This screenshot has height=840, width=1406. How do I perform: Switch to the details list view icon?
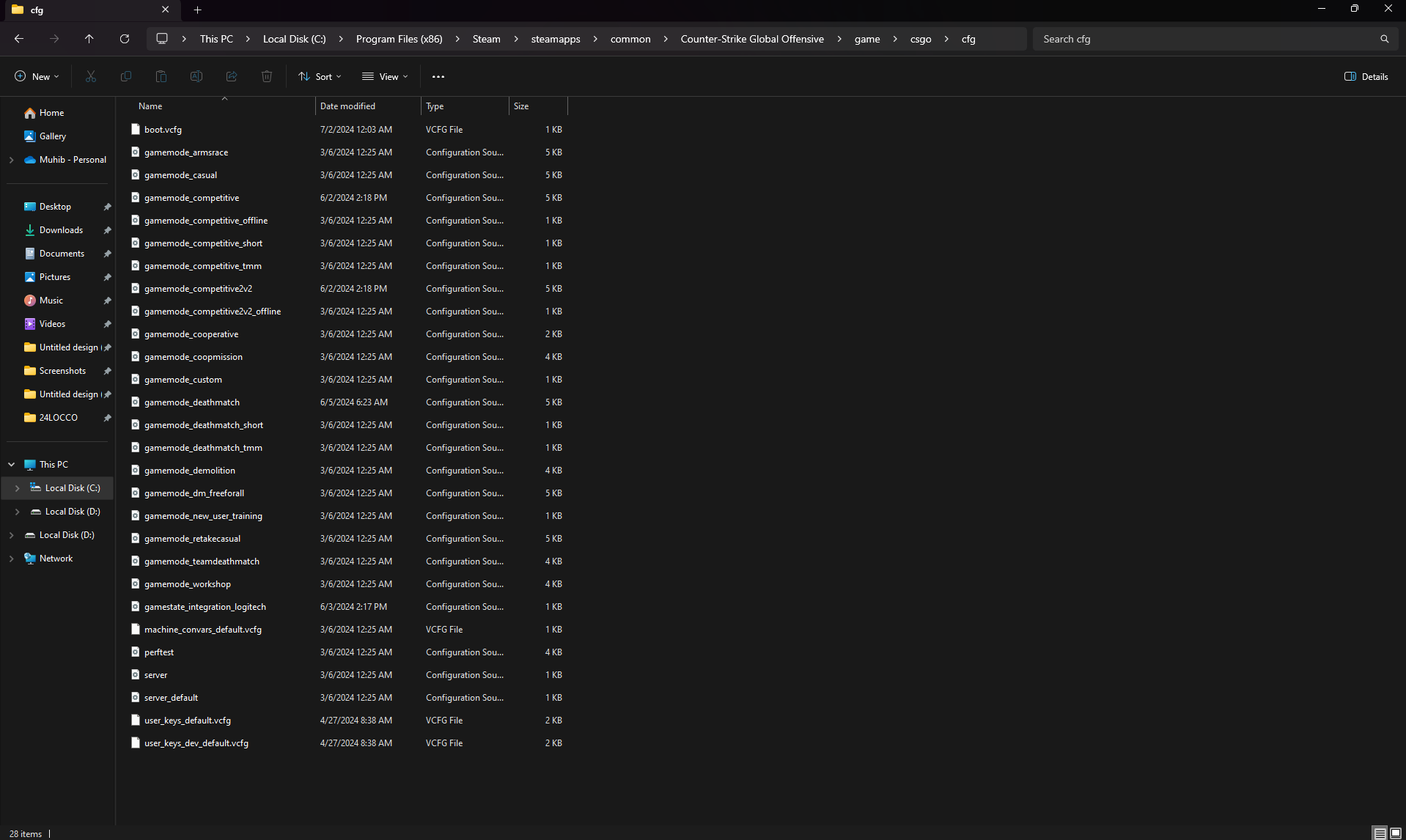tap(1380, 833)
